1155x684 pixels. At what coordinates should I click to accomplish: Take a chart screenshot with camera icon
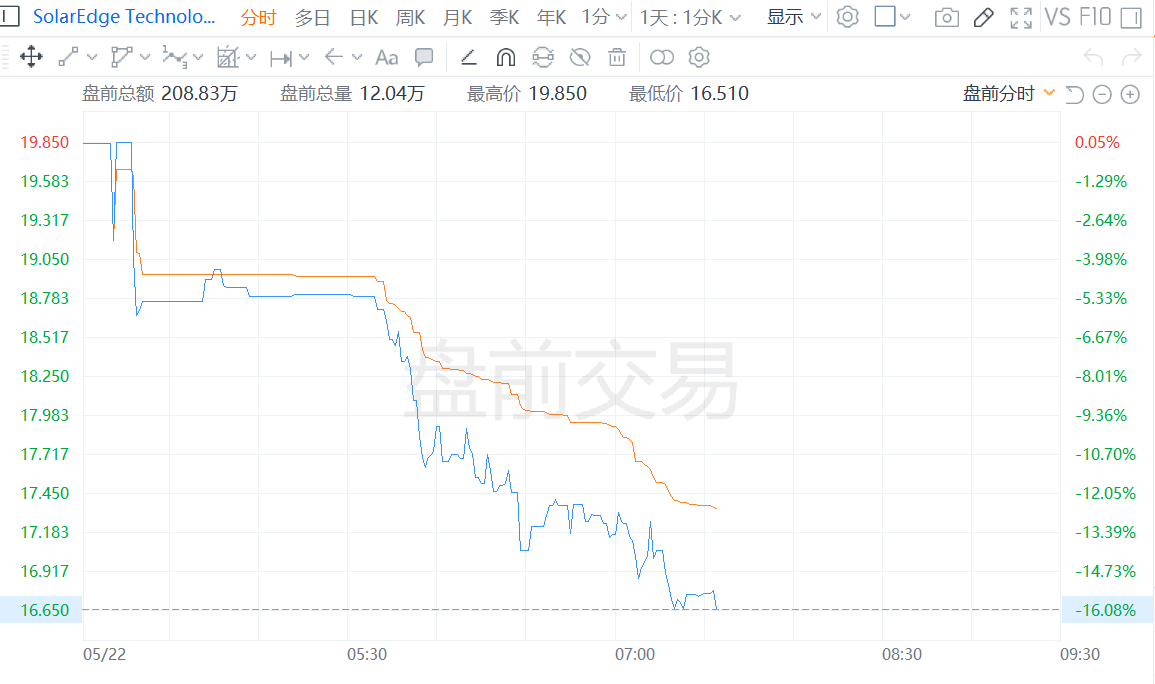[x=946, y=17]
